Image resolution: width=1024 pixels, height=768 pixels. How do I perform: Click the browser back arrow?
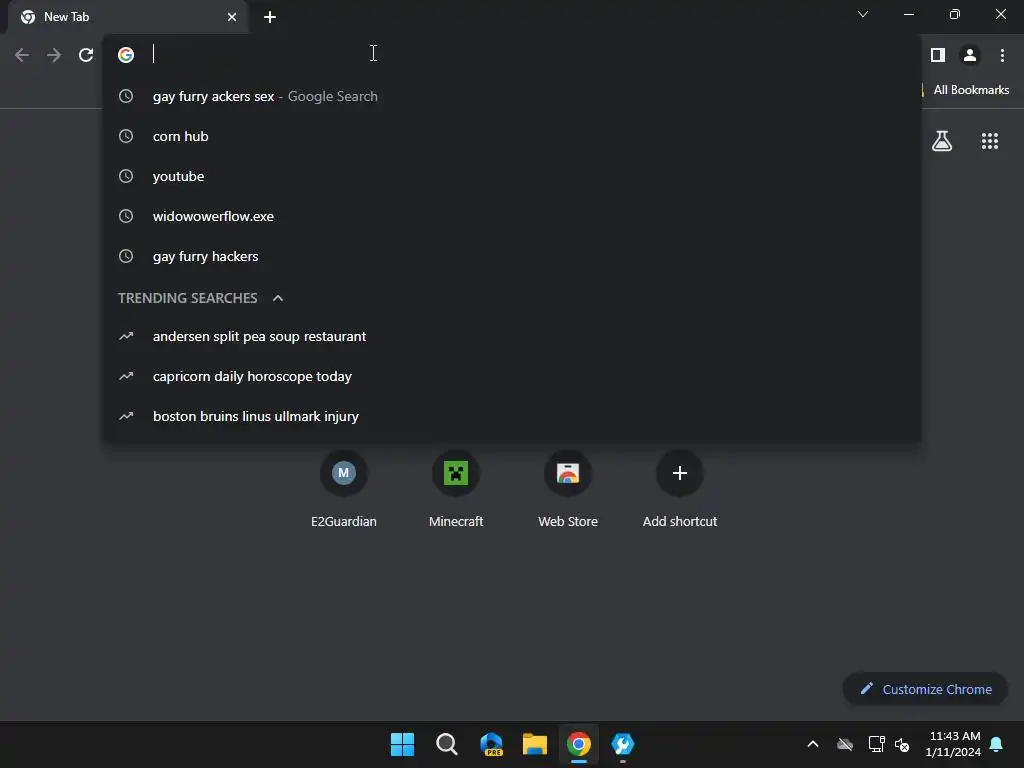pos(22,55)
